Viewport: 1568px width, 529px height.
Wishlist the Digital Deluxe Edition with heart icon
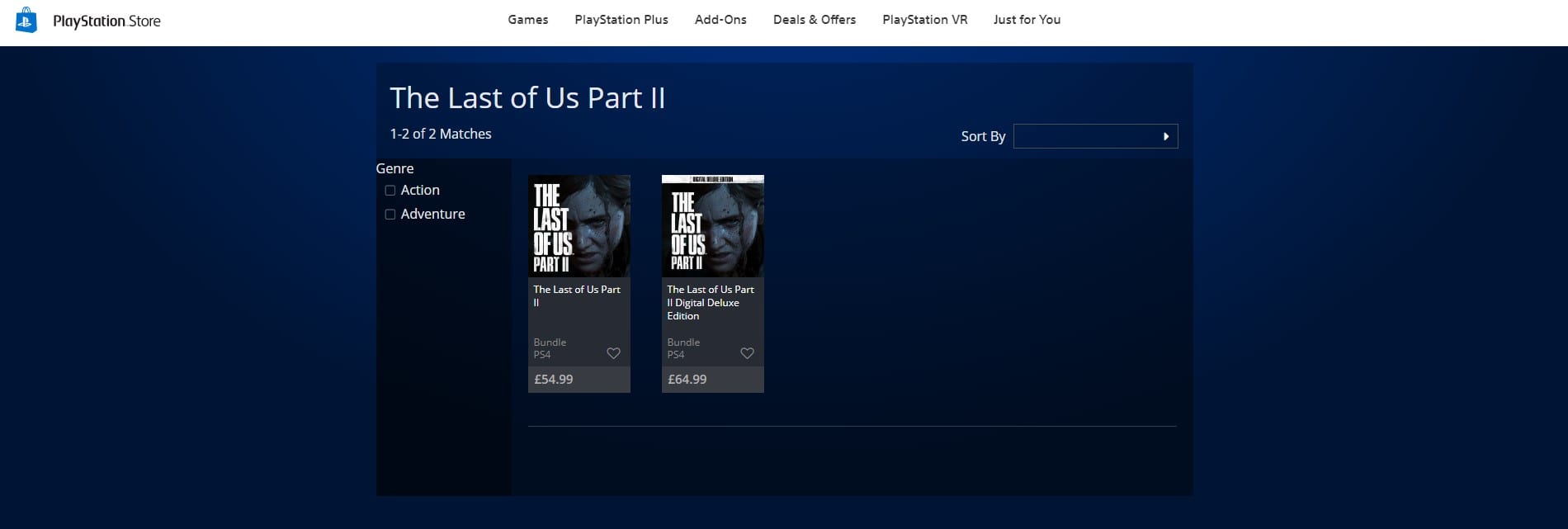(x=747, y=353)
